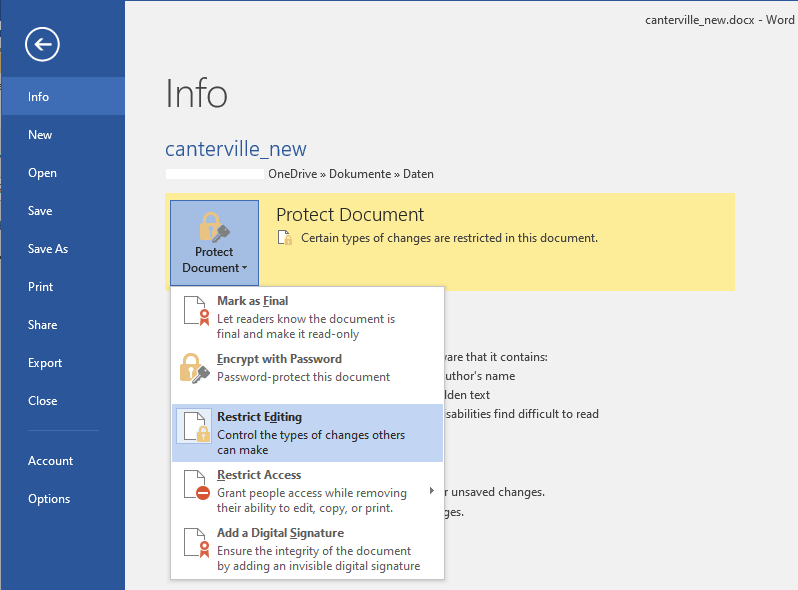Open Word Options
The width and height of the screenshot is (798, 590).
49,499
